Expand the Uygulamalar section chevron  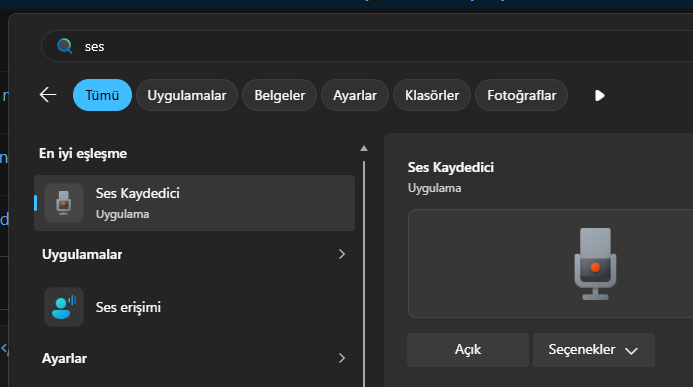click(342, 254)
